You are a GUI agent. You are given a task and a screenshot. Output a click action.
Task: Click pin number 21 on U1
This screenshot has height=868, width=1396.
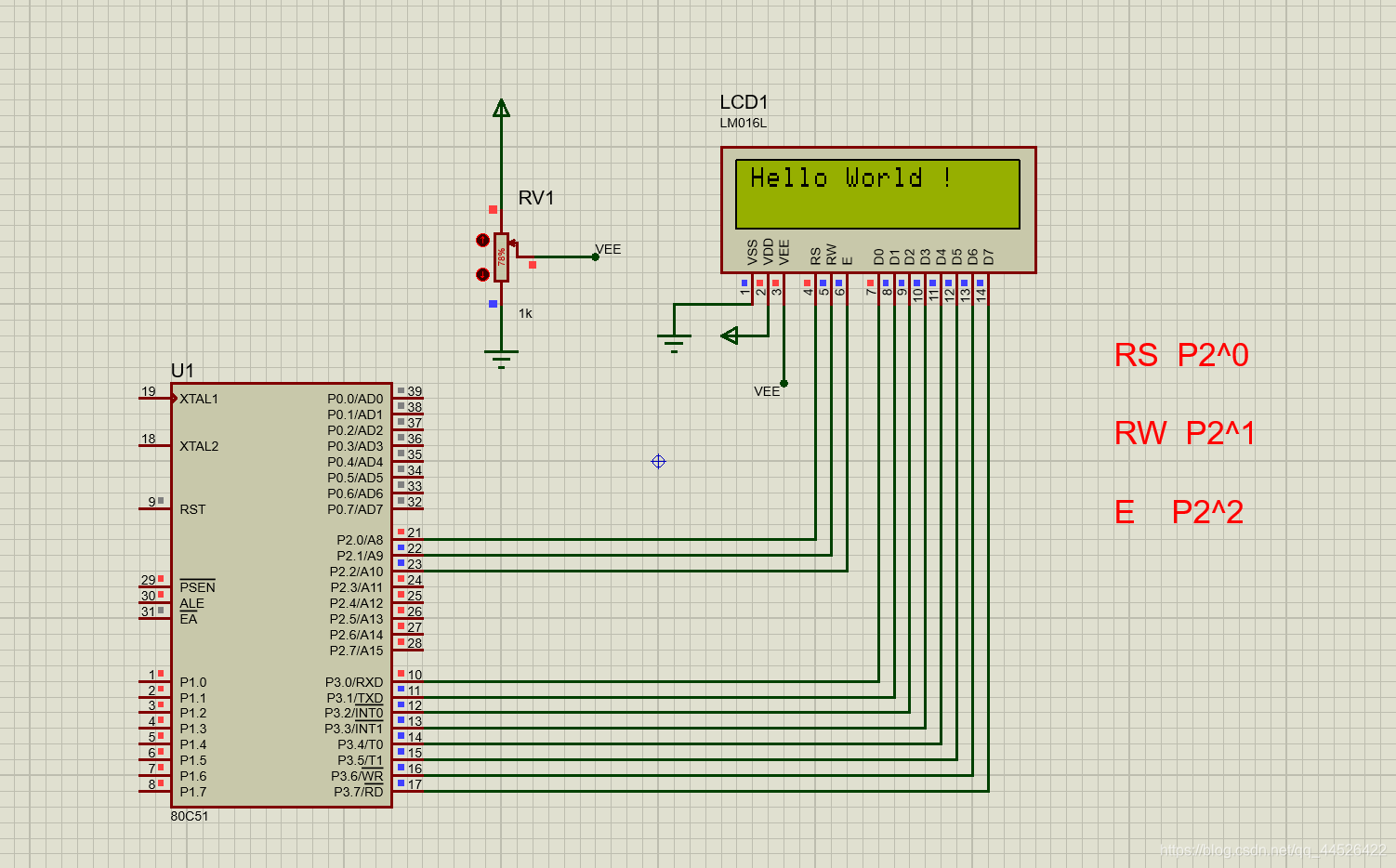click(x=415, y=533)
